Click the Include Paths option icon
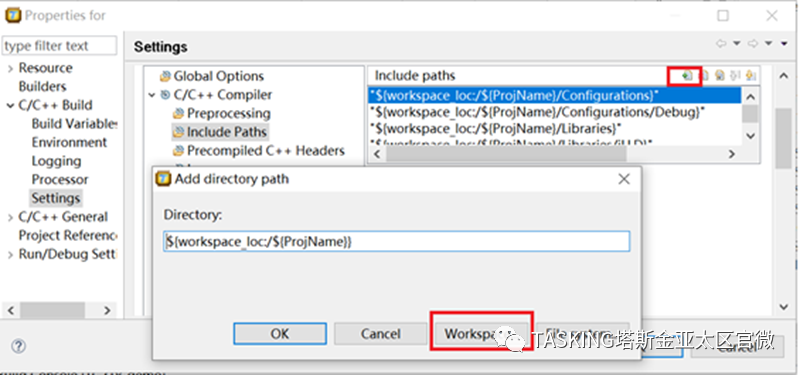The height and width of the screenshot is (375, 800). pos(178,132)
